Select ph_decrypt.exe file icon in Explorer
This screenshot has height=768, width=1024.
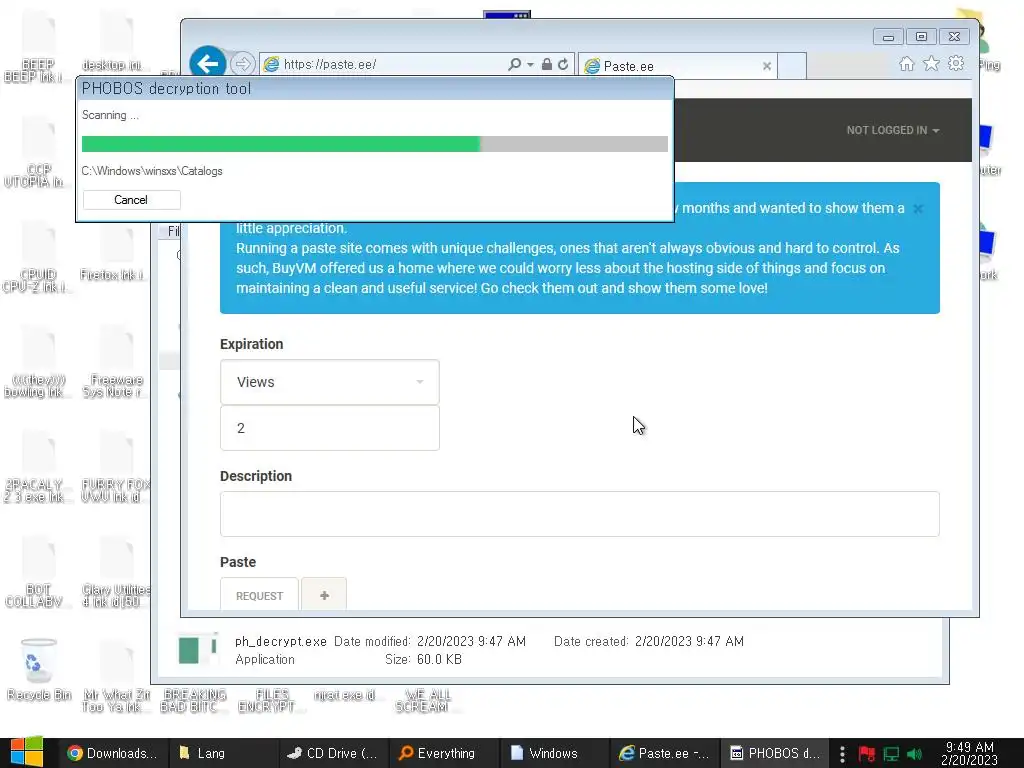pos(197,650)
